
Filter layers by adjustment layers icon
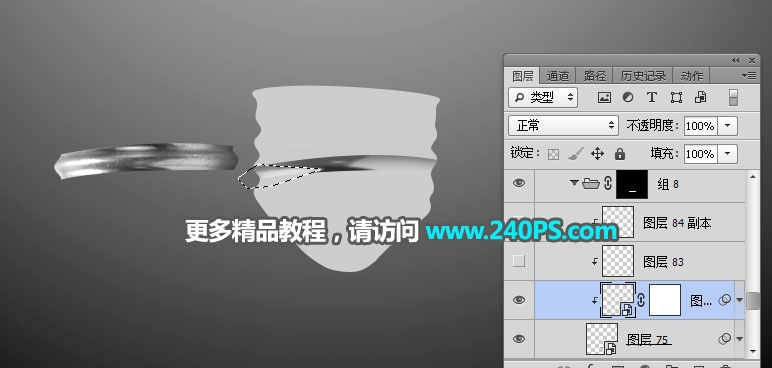[628, 98]
